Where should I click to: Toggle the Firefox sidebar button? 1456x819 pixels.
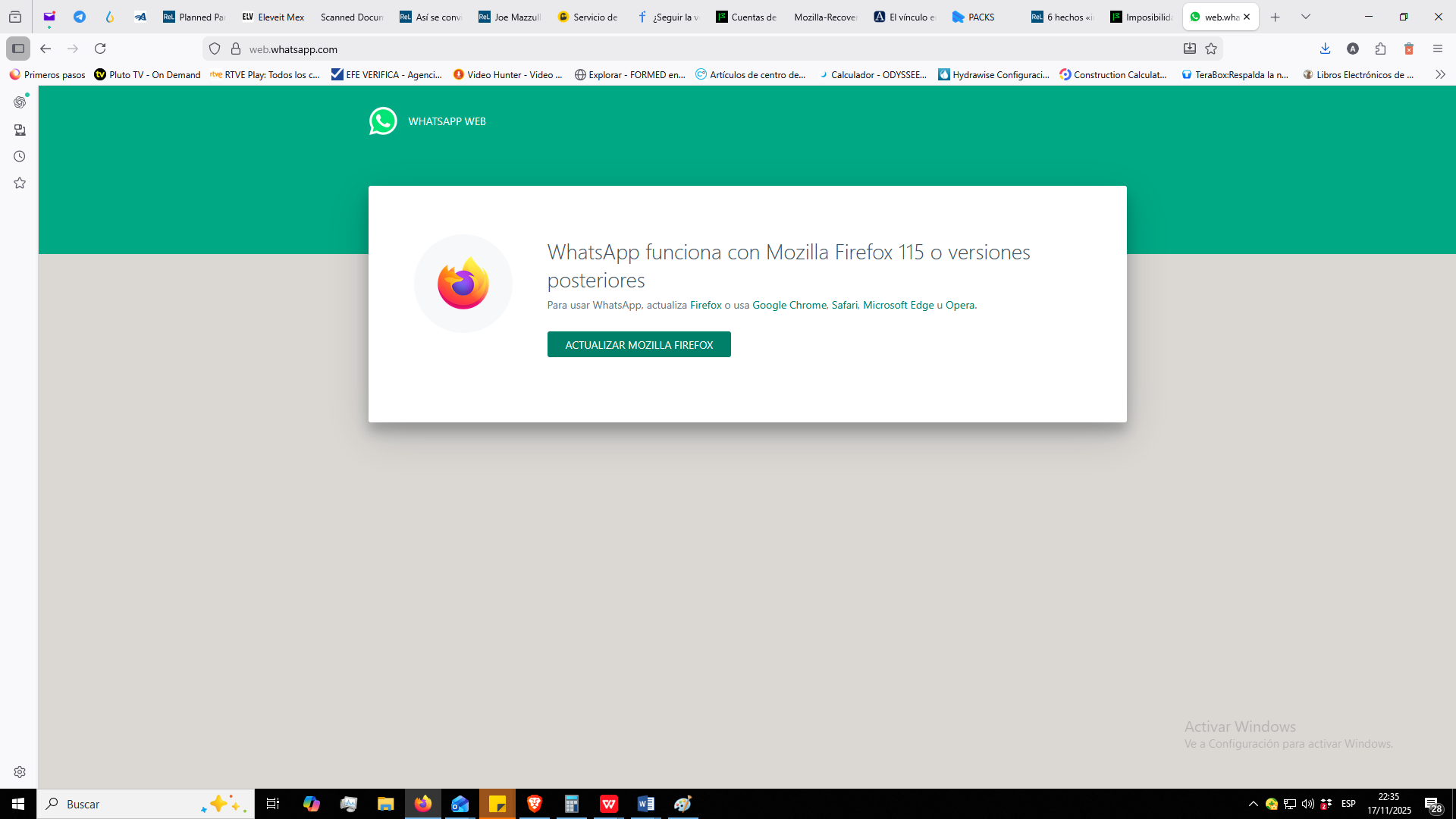coord(18,49)
